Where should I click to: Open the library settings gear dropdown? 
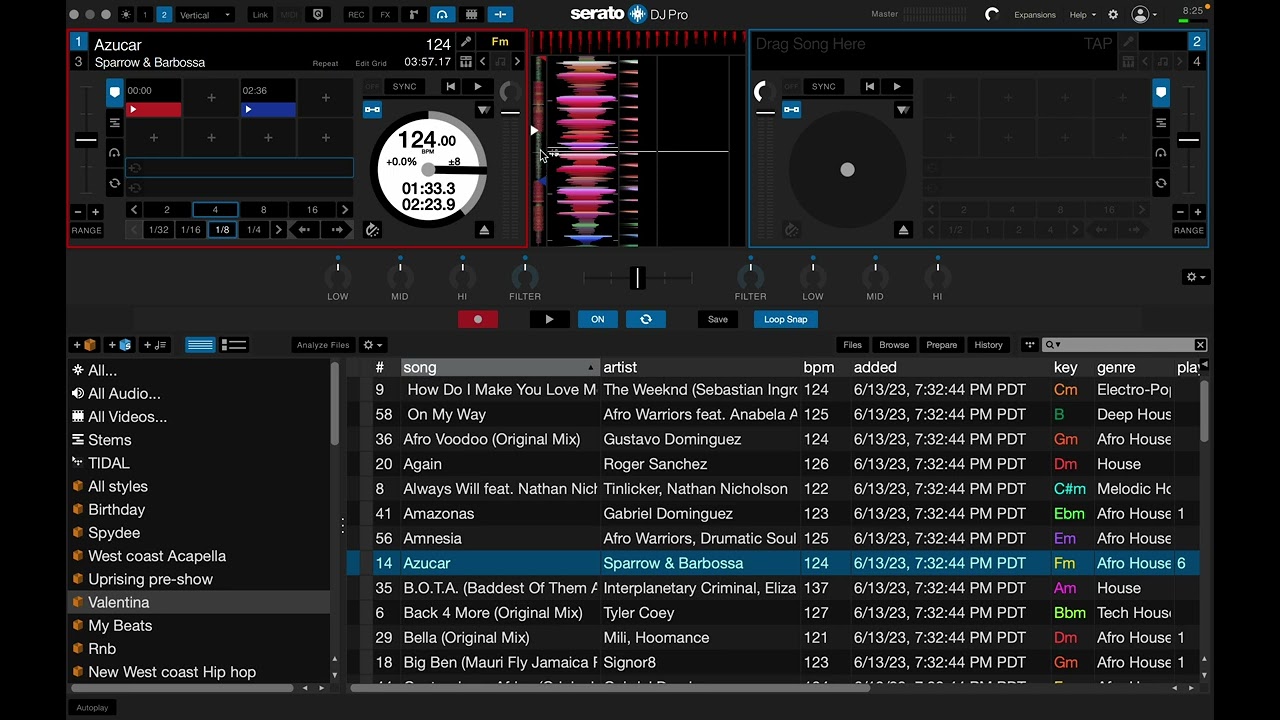(x=372, y=345)
